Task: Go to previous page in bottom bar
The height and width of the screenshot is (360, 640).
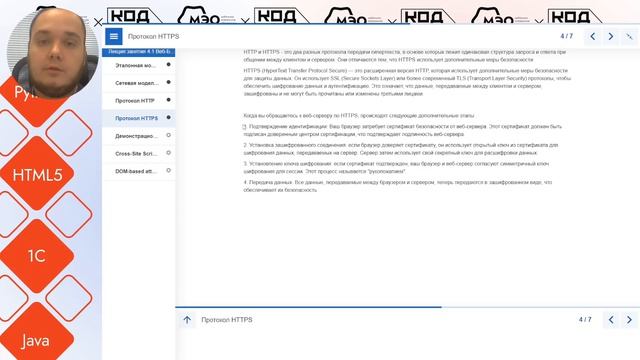Action: pos(611,320)
